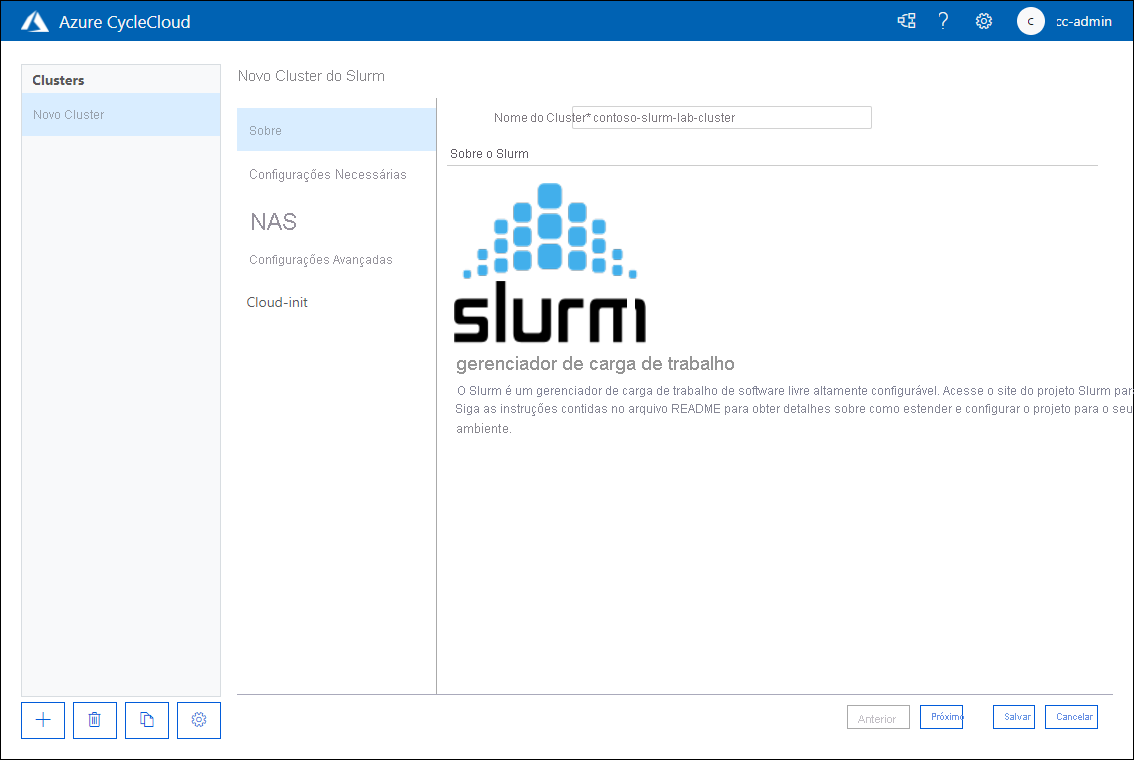Select the NAS section
This screenshot has height=760, width=1134.
272,221
